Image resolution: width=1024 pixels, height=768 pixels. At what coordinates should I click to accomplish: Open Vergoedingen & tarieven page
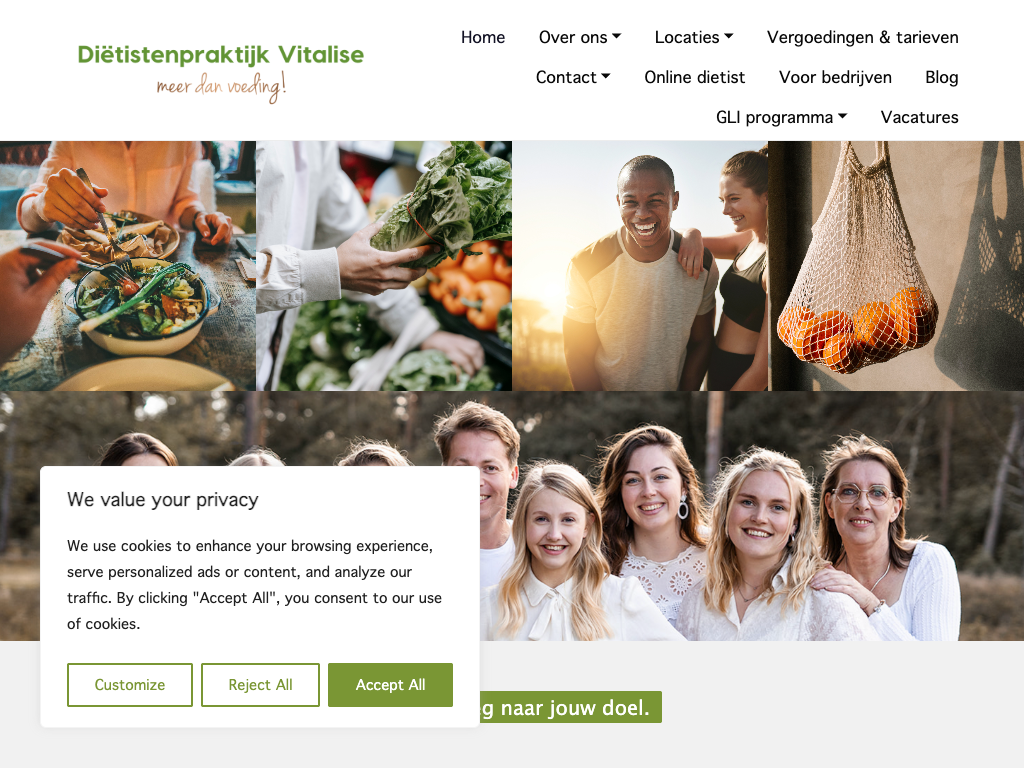point(862,37)
